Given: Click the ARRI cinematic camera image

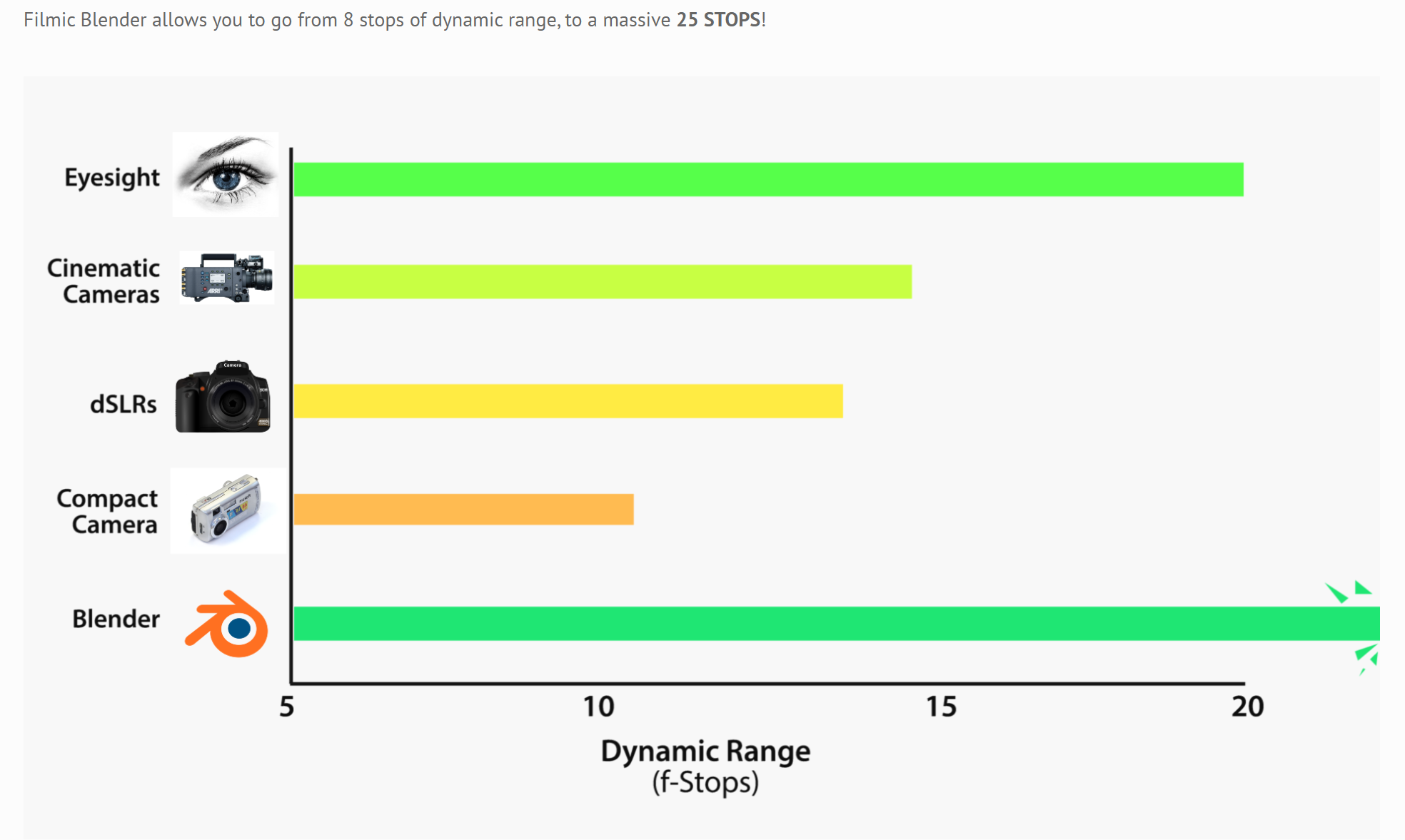Looking at the screenshot, I should (x=227, y=278).
